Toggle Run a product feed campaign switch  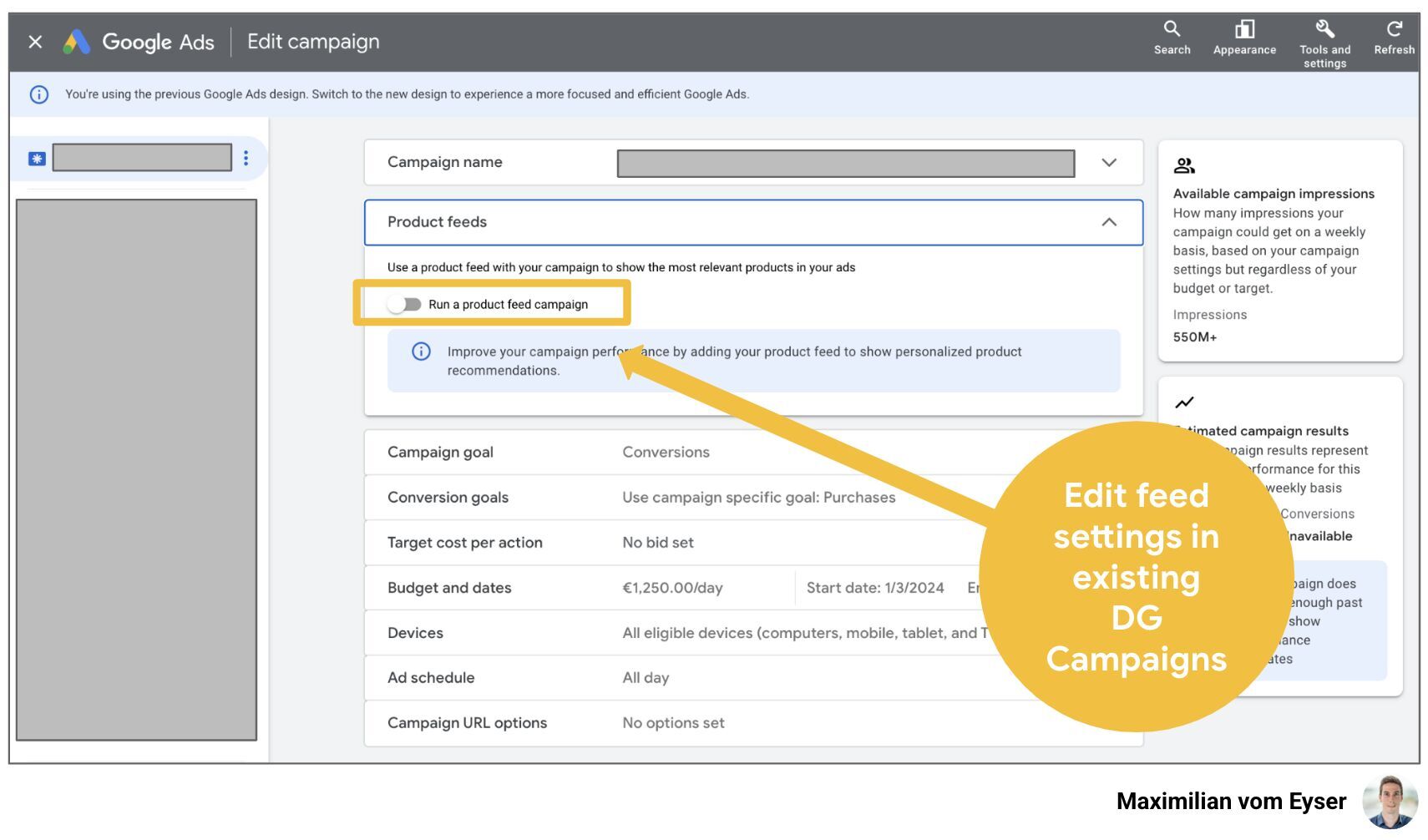coord(404,305)
